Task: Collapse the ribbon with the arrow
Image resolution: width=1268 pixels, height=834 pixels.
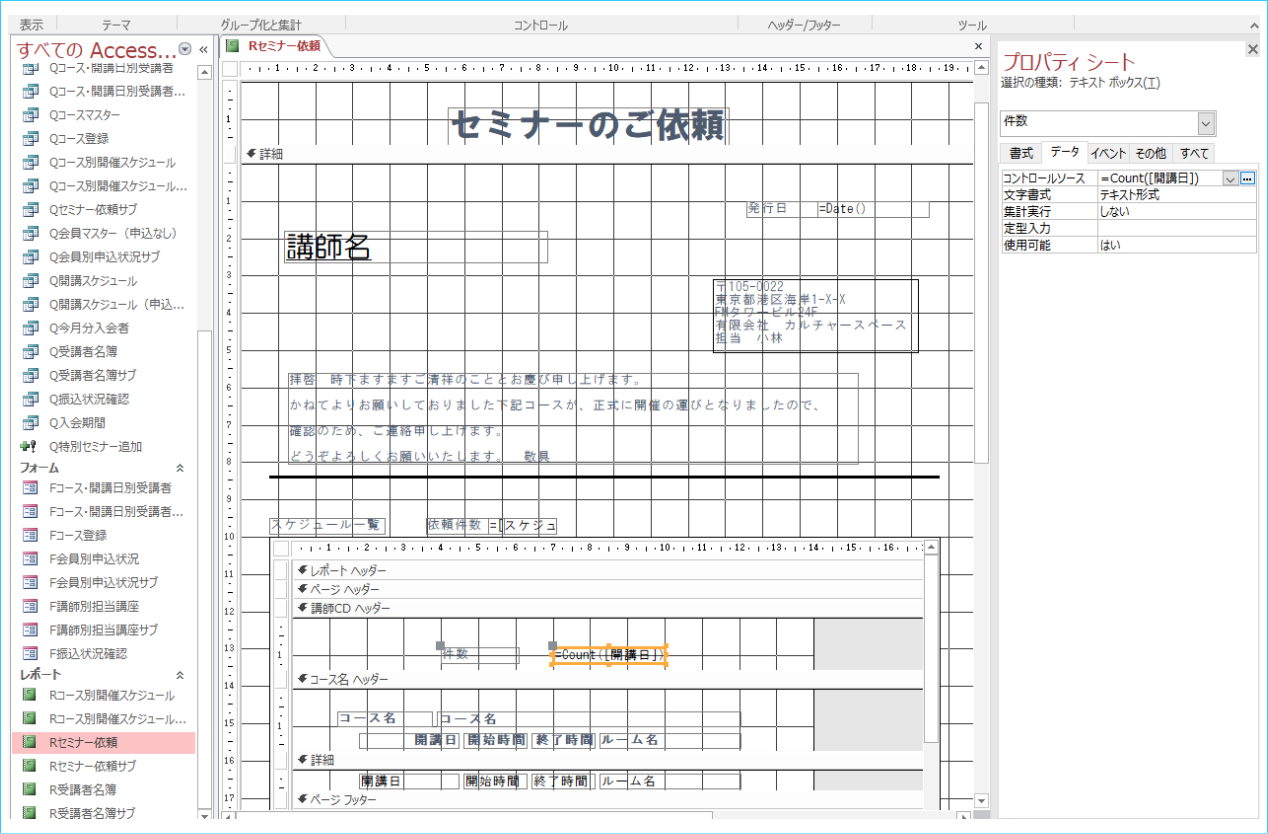Action: click(x=1253, y=25)
